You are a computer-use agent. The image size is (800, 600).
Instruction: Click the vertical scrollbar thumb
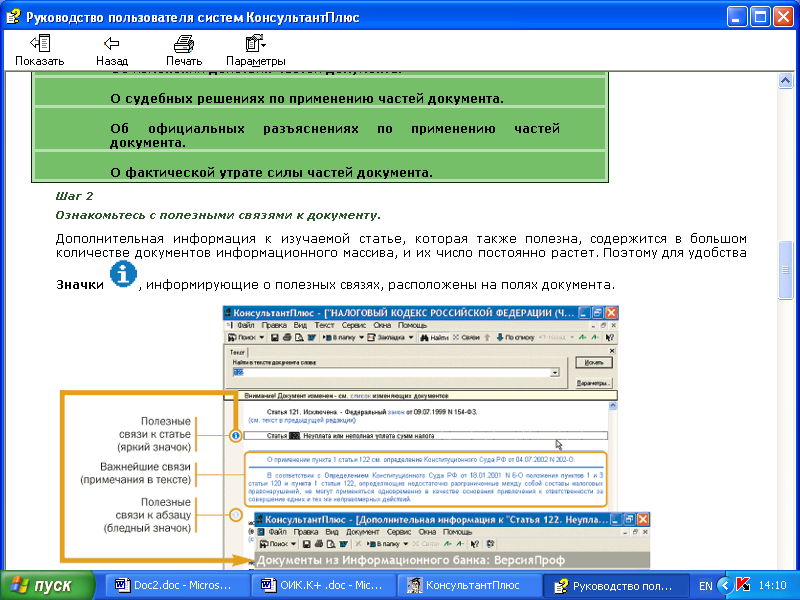(x=785, y=269)
